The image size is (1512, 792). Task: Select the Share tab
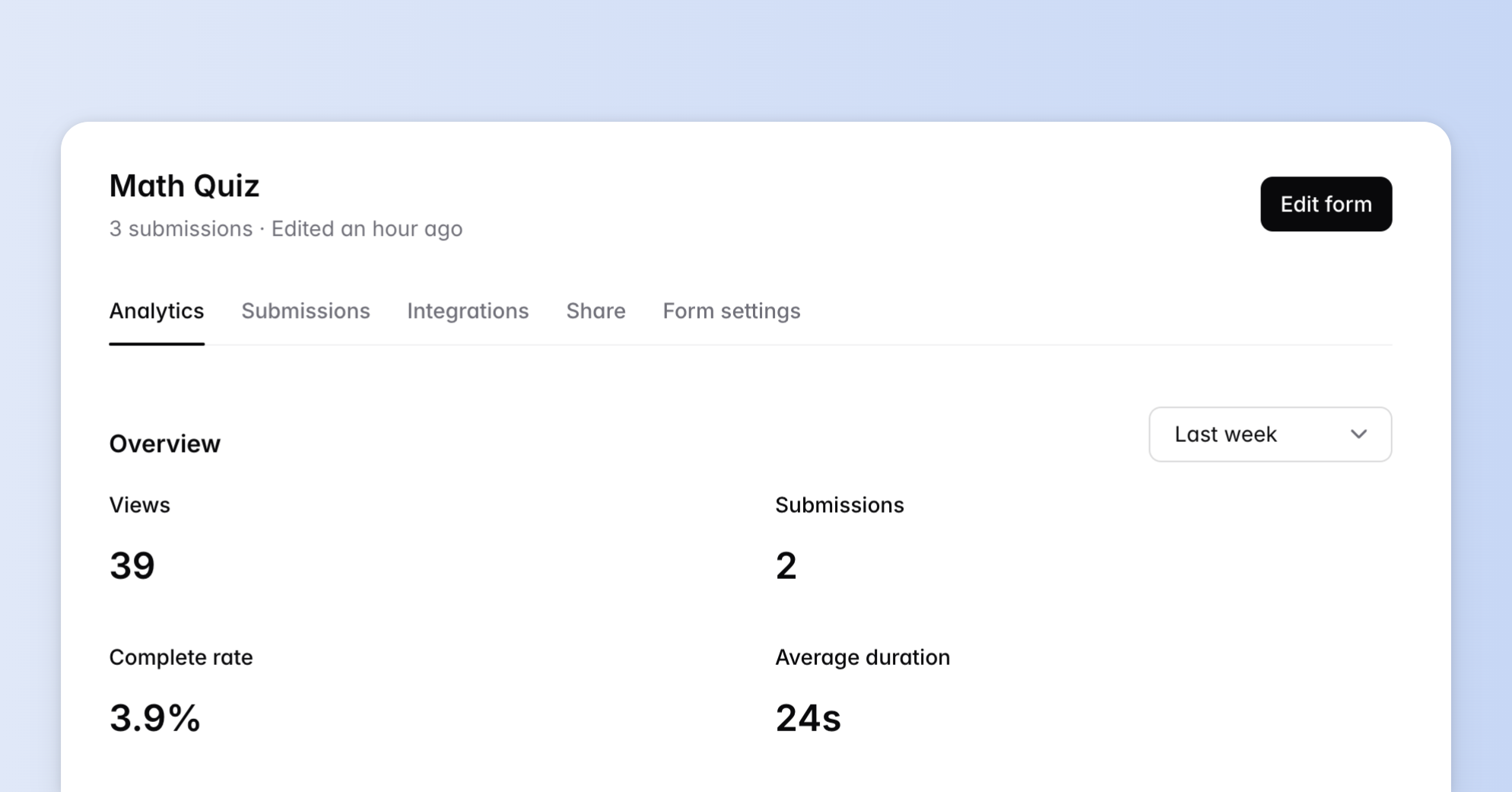click(595, 311)
